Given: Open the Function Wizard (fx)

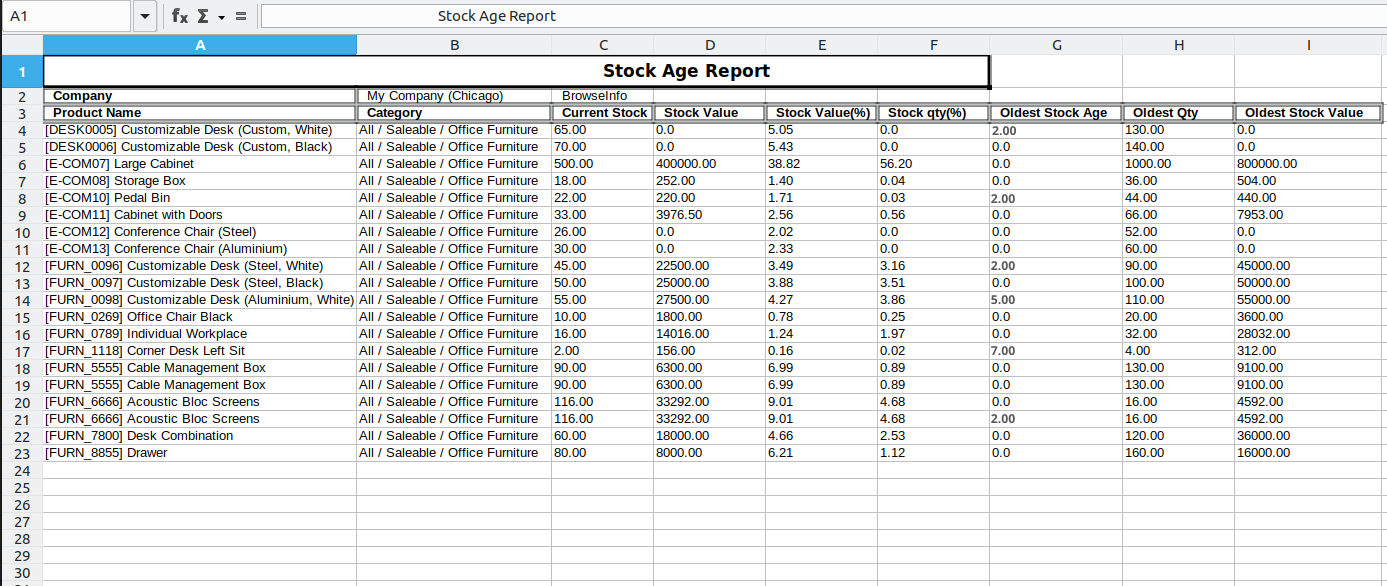Looking at the screenshot, I should 180,16.
